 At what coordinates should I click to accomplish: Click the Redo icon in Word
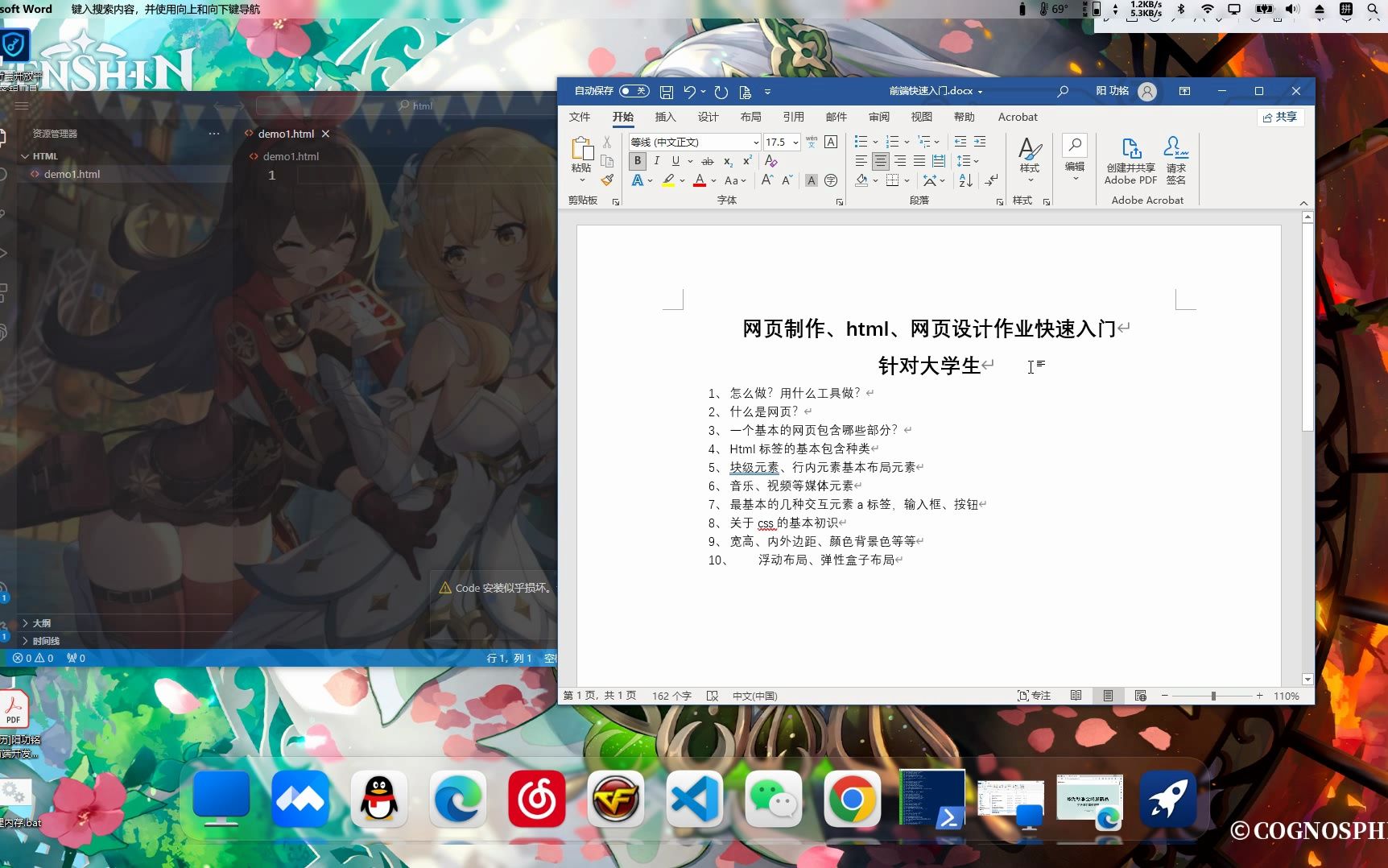721,92
